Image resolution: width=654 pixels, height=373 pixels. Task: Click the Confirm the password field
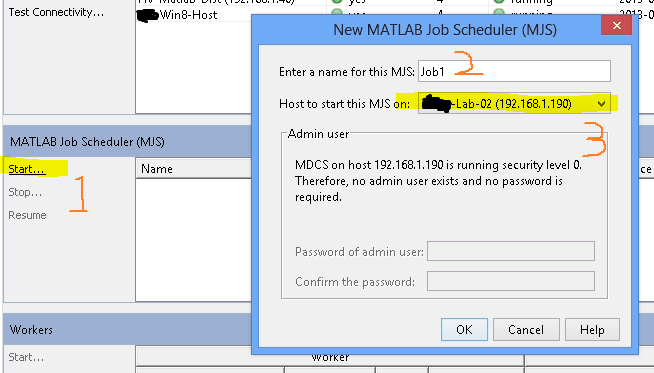511,281
